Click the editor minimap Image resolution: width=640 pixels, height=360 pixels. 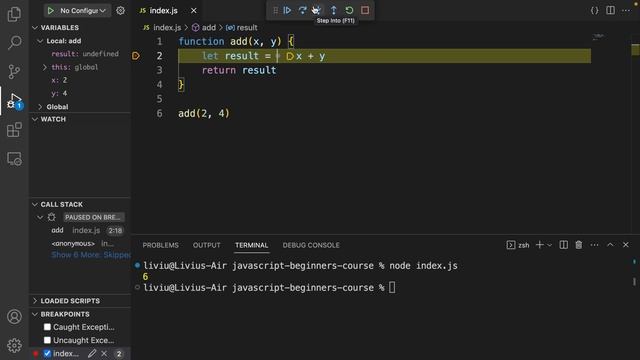(x=598, y=37)
